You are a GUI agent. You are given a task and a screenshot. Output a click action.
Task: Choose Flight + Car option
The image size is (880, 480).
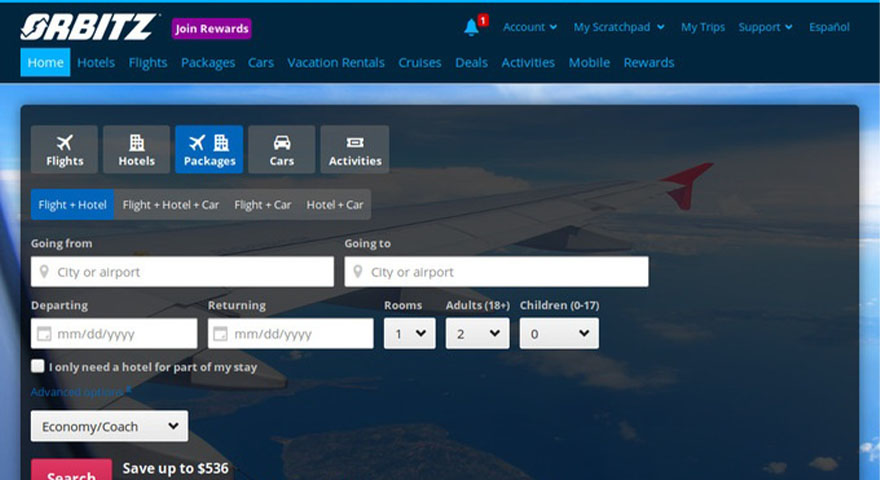pyautogui.click(x=263, y=205)
